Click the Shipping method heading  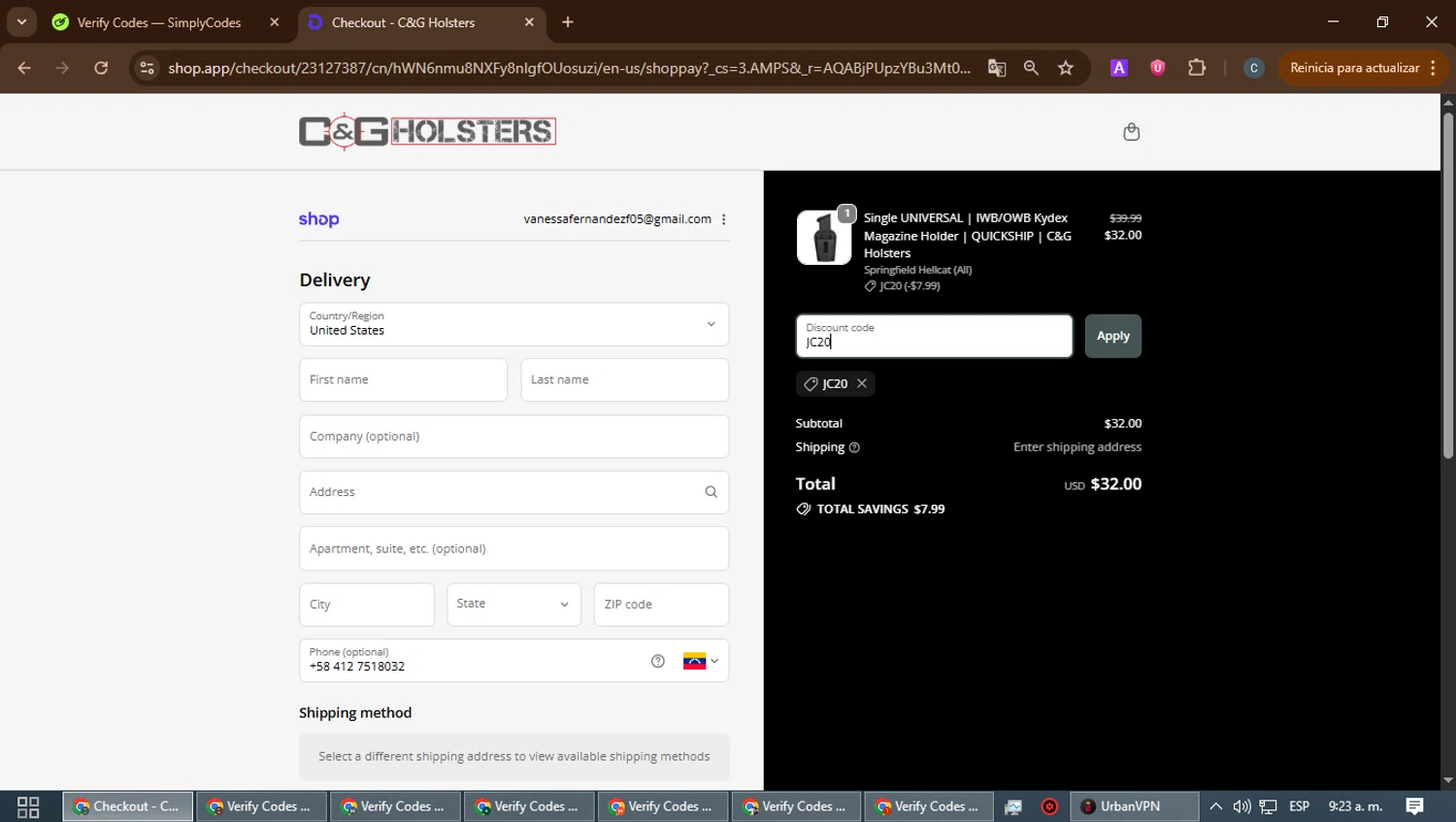tap(355, 713)
